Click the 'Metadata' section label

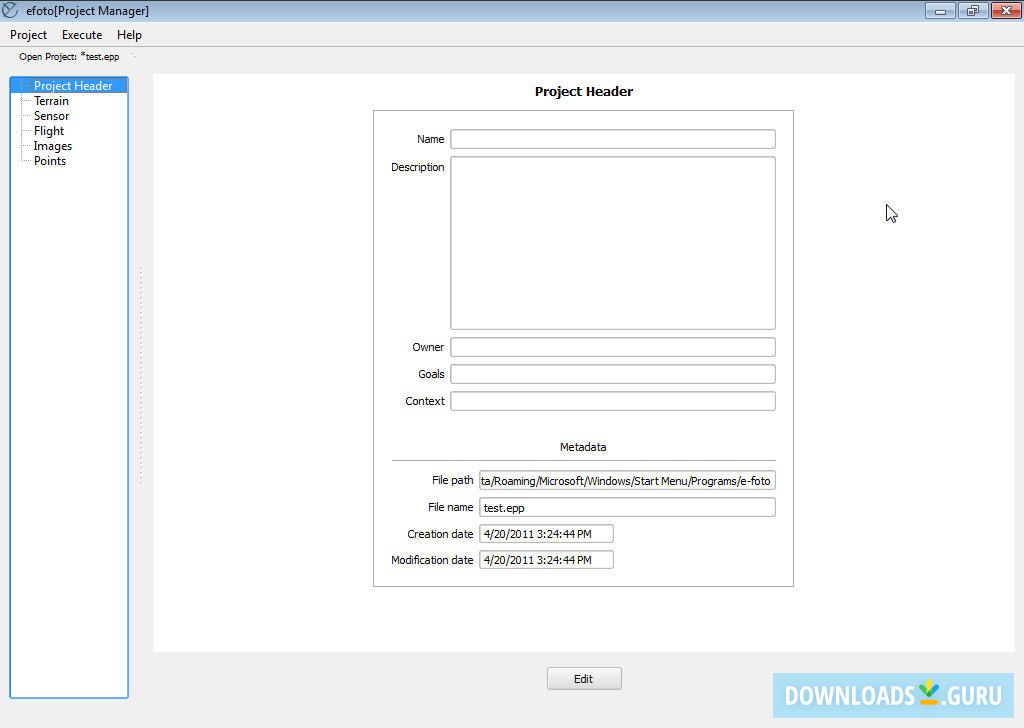click(583, 447)
